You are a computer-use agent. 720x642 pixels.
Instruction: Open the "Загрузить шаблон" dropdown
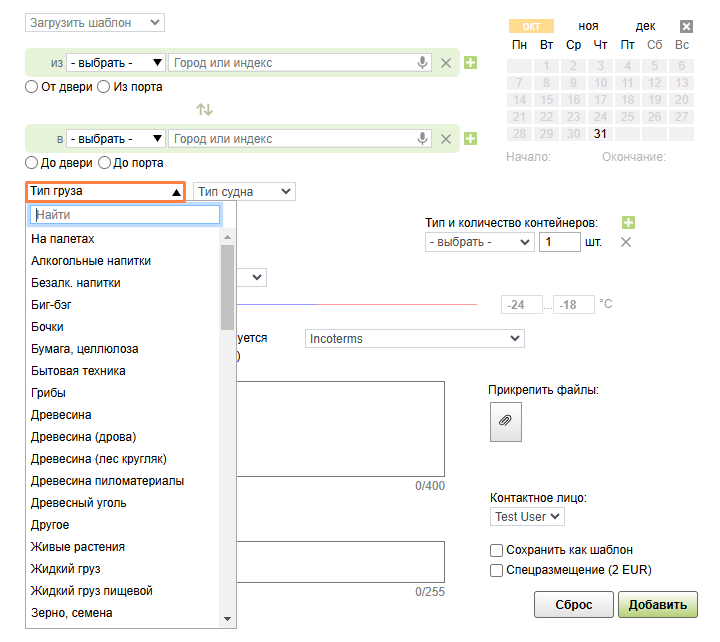click(95, 22)
